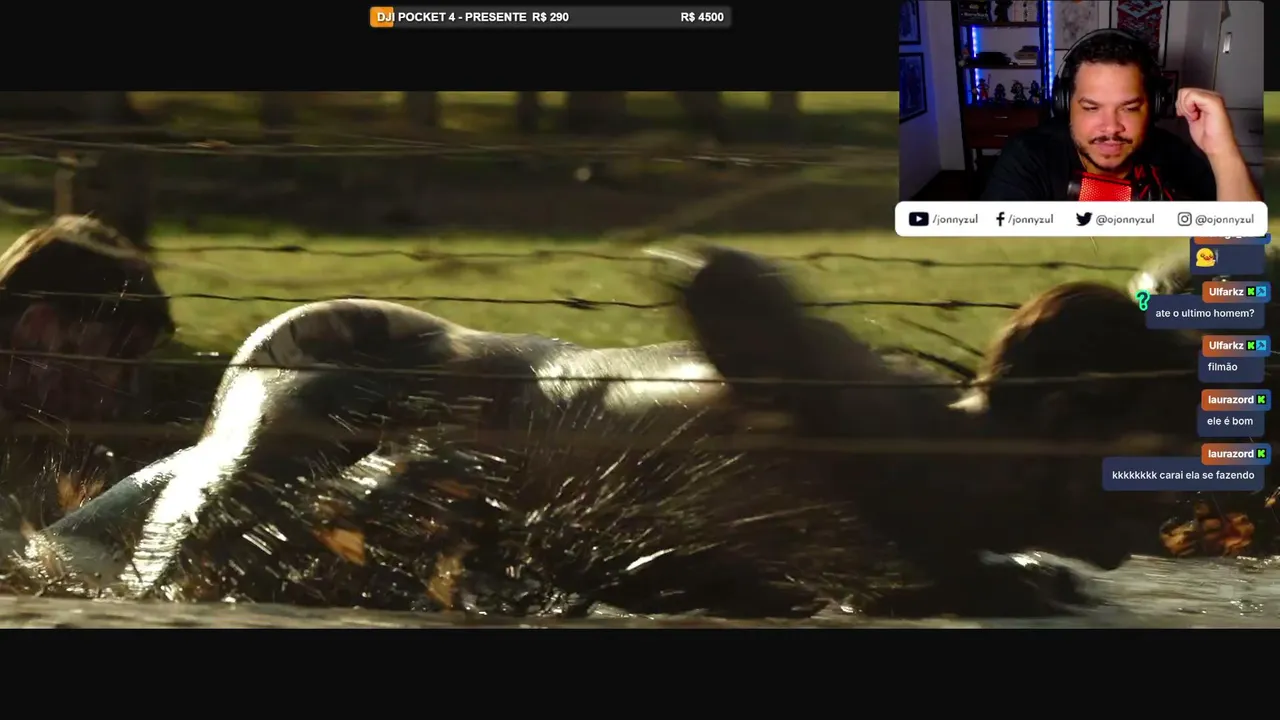Click green K badge beside laurazord above 'kkkkkkkk'
1280x720 pixels.
pyautogui.click(x=1261, y=454)
